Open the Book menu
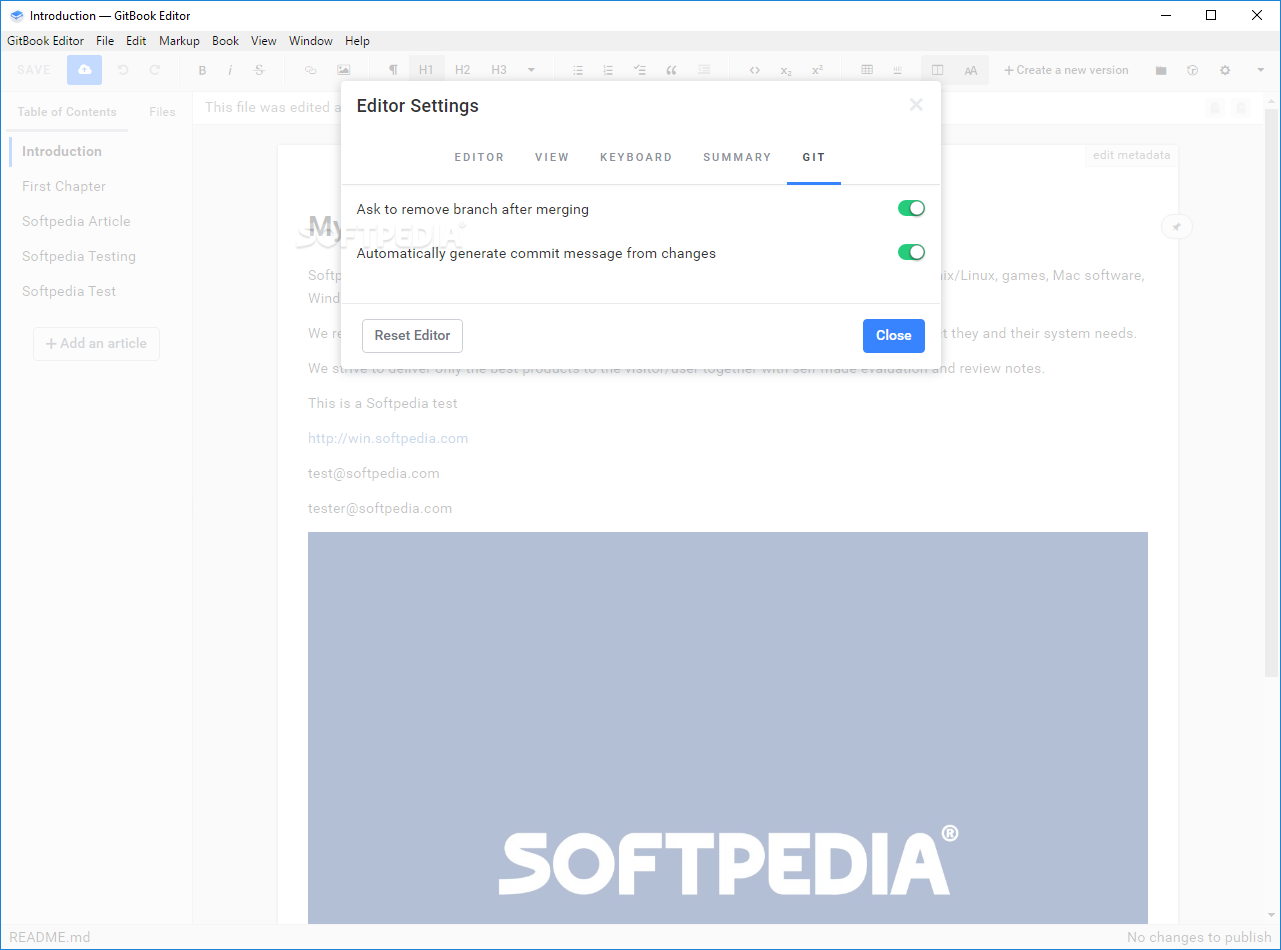Screen dimensions: 1281x950 pyautogui.click(x=226, y=41)
